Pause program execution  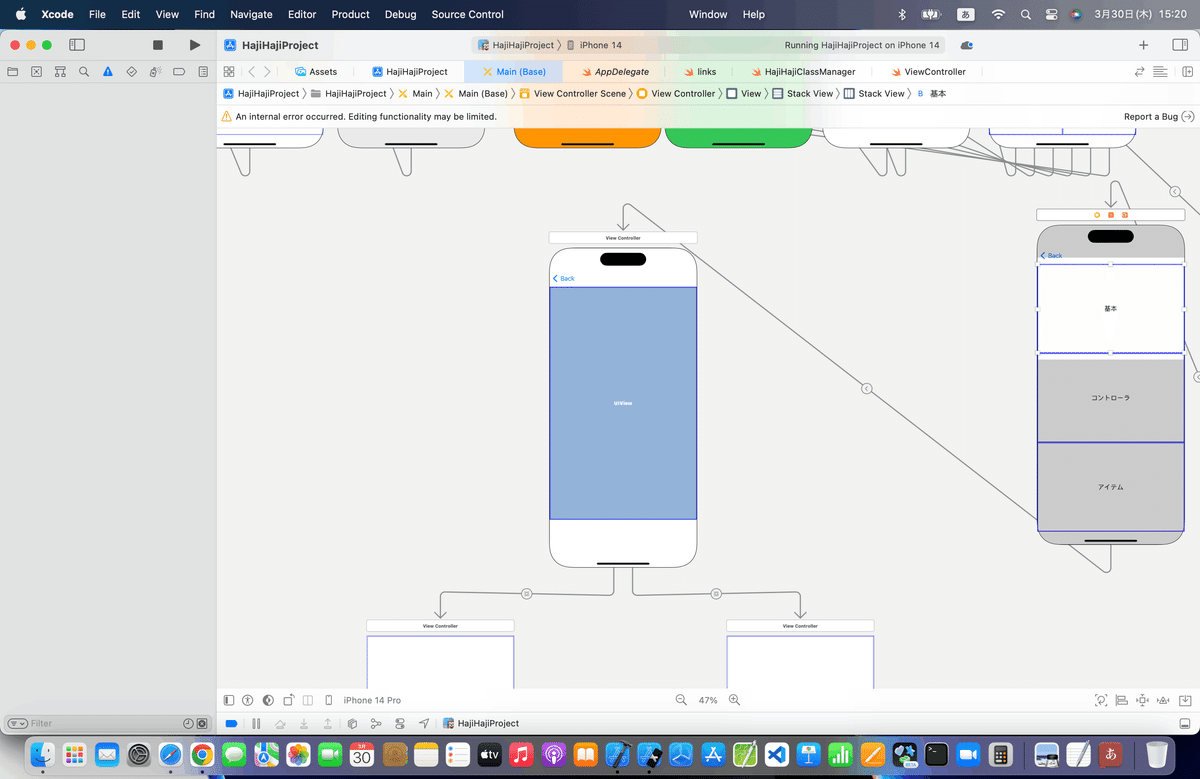pyautogui.click(x=256, y=723)
